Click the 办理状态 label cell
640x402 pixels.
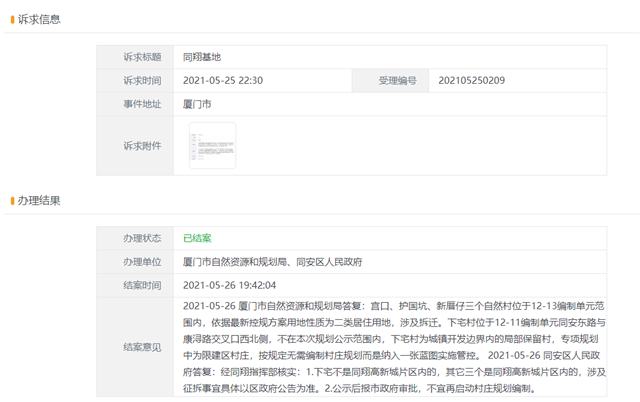tap(135, 238)
